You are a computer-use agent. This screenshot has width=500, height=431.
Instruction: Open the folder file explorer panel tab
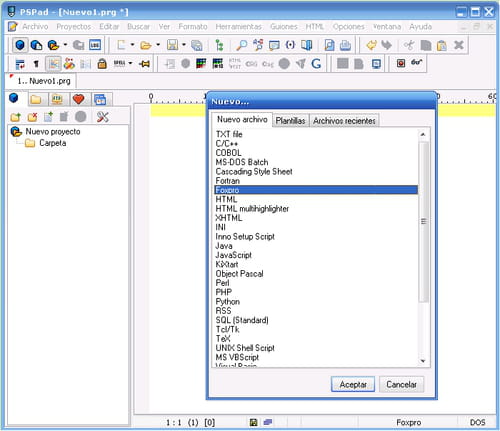point(36,99)
